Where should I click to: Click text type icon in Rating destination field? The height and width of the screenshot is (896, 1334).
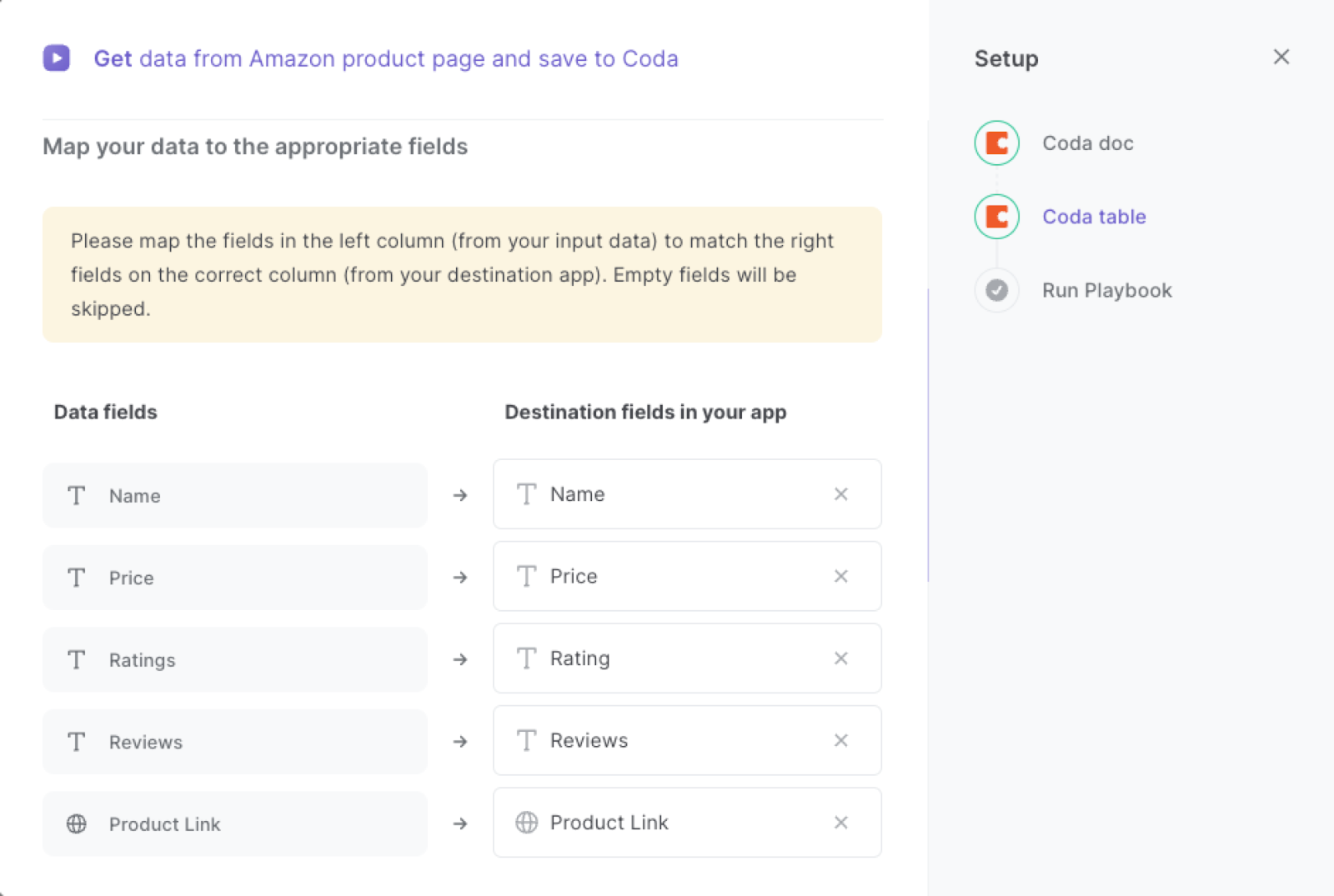527,658
